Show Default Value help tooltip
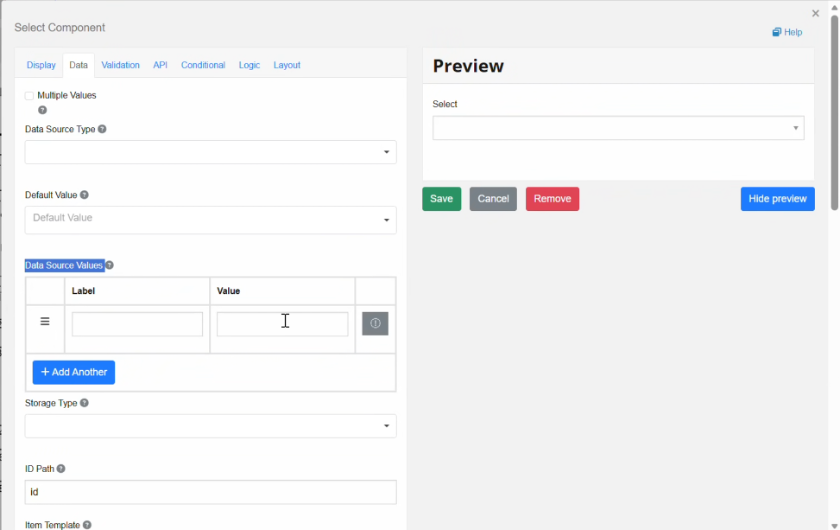This screenshot has height=530, width=840. (x=84, y=195)
